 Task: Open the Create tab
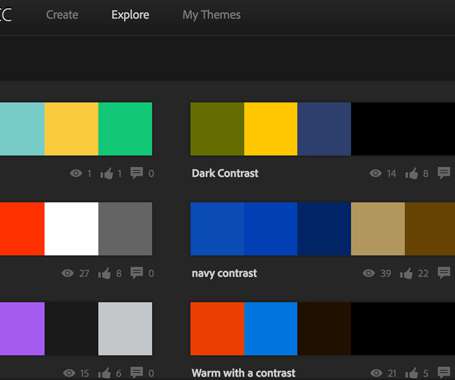click(62, 15)
